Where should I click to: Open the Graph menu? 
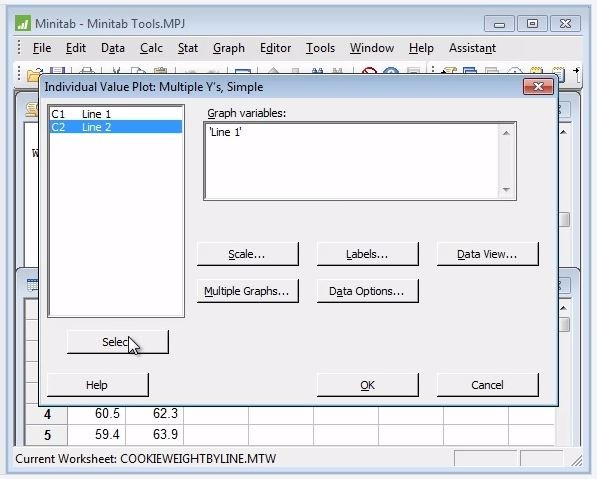229,48
